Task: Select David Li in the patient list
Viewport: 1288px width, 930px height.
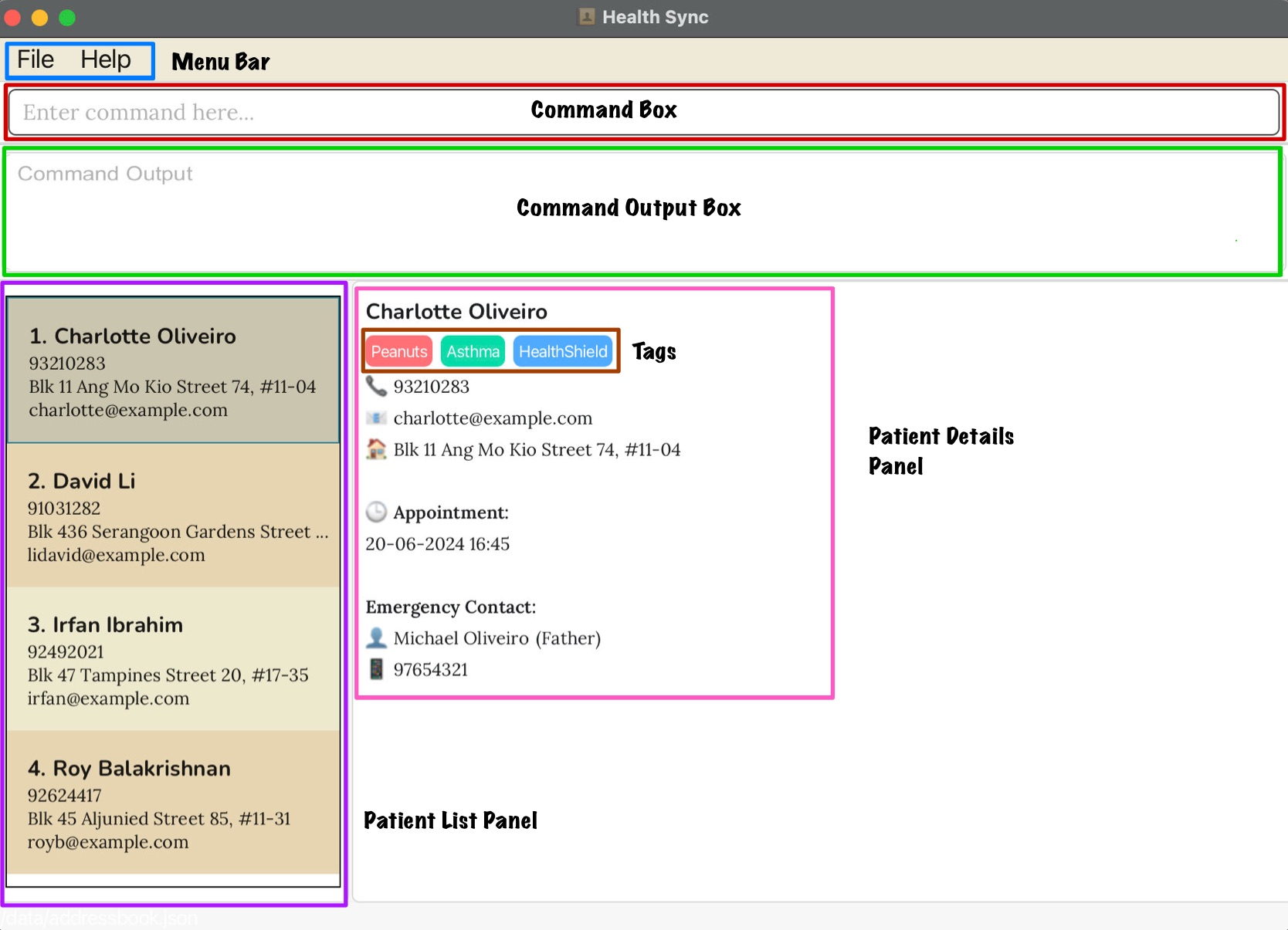Action: 173,516
